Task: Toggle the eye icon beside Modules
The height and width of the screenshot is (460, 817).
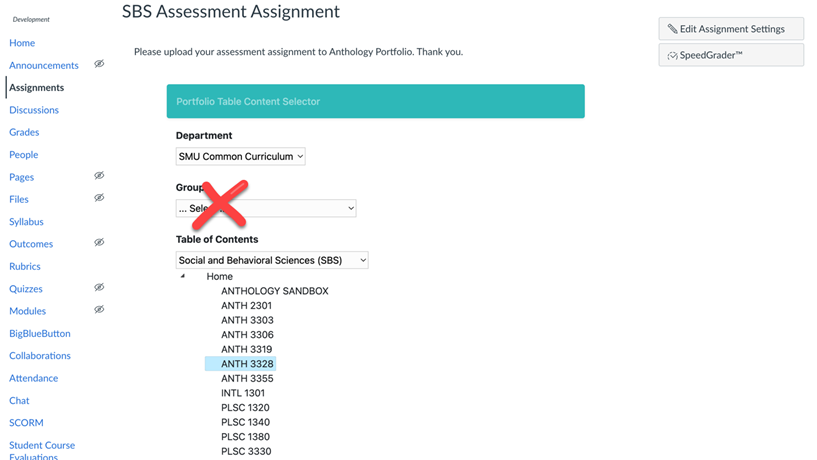Action: [99, 310]
